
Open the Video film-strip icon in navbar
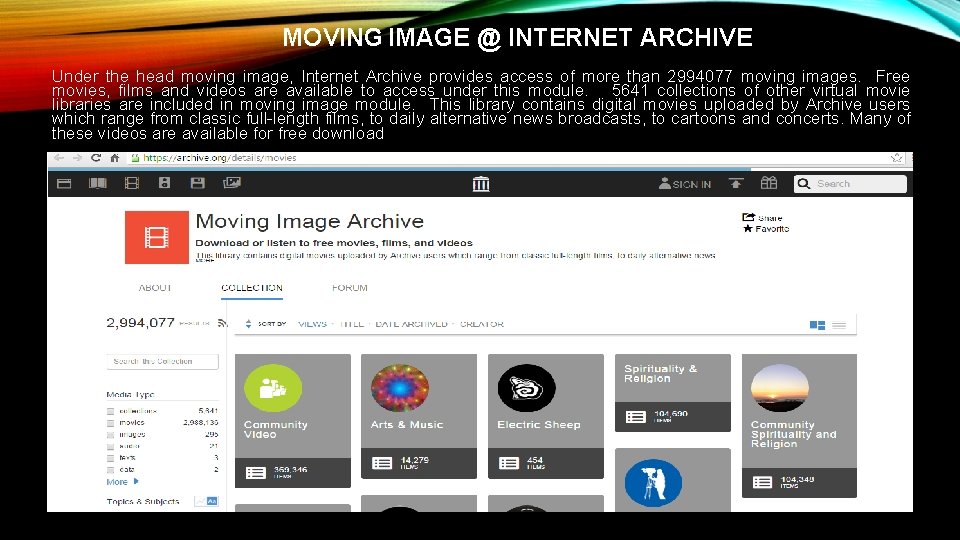click(132, 183)
